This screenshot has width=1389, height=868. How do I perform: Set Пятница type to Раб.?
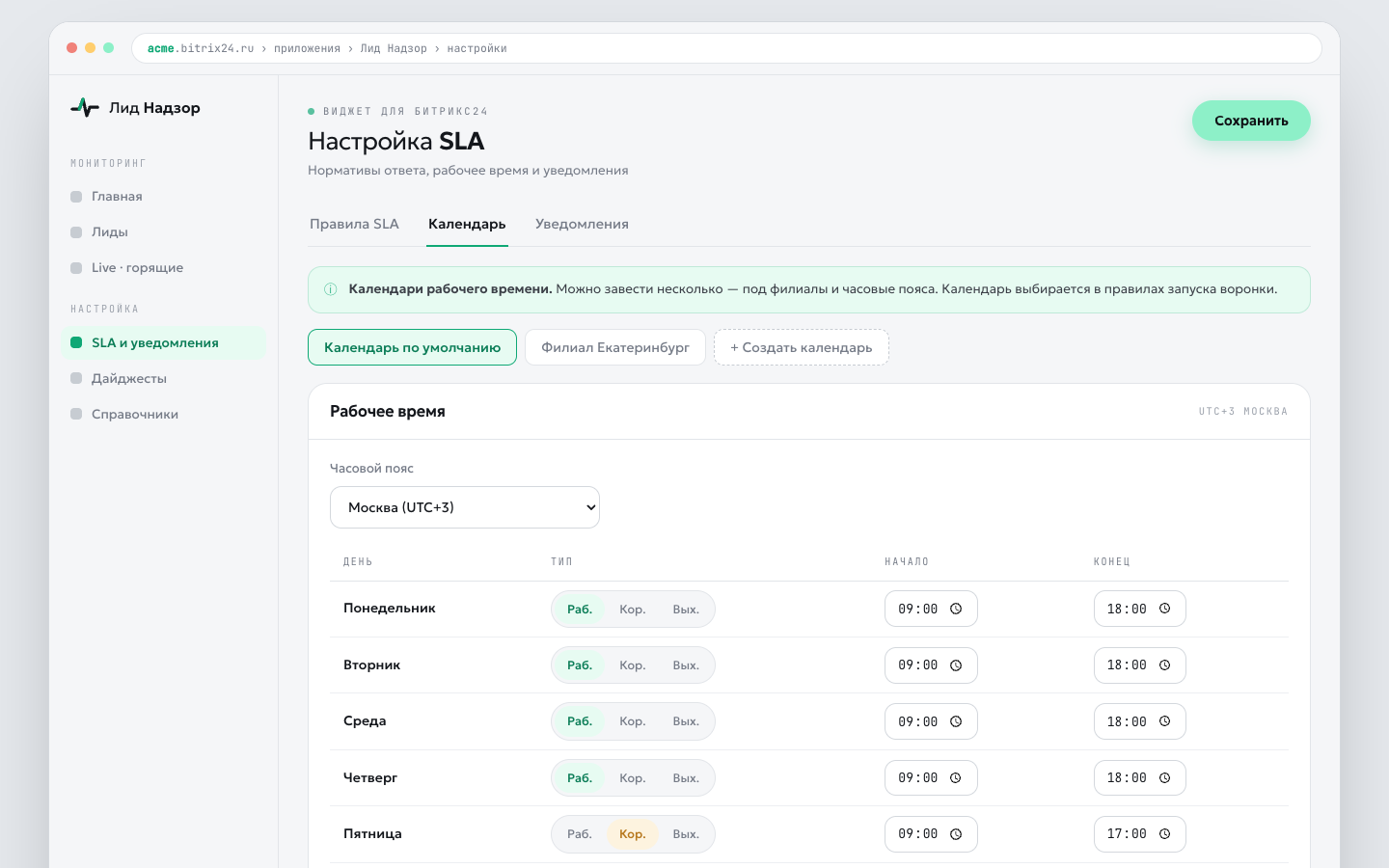pos(580,834)
